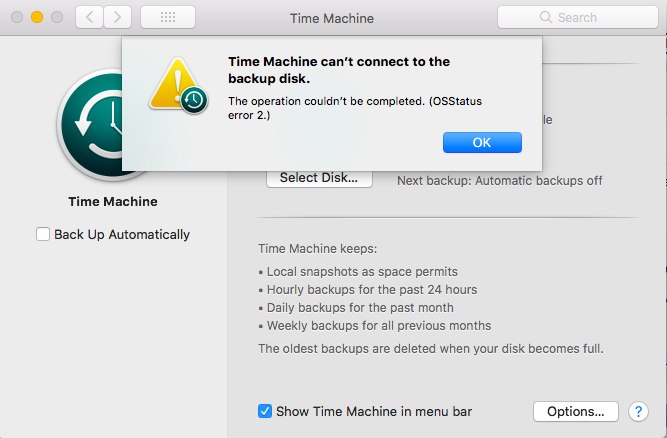This screenshot has width=667, height=438.
Task: Open Time Machine help with question mark
Action: [638, 411]
